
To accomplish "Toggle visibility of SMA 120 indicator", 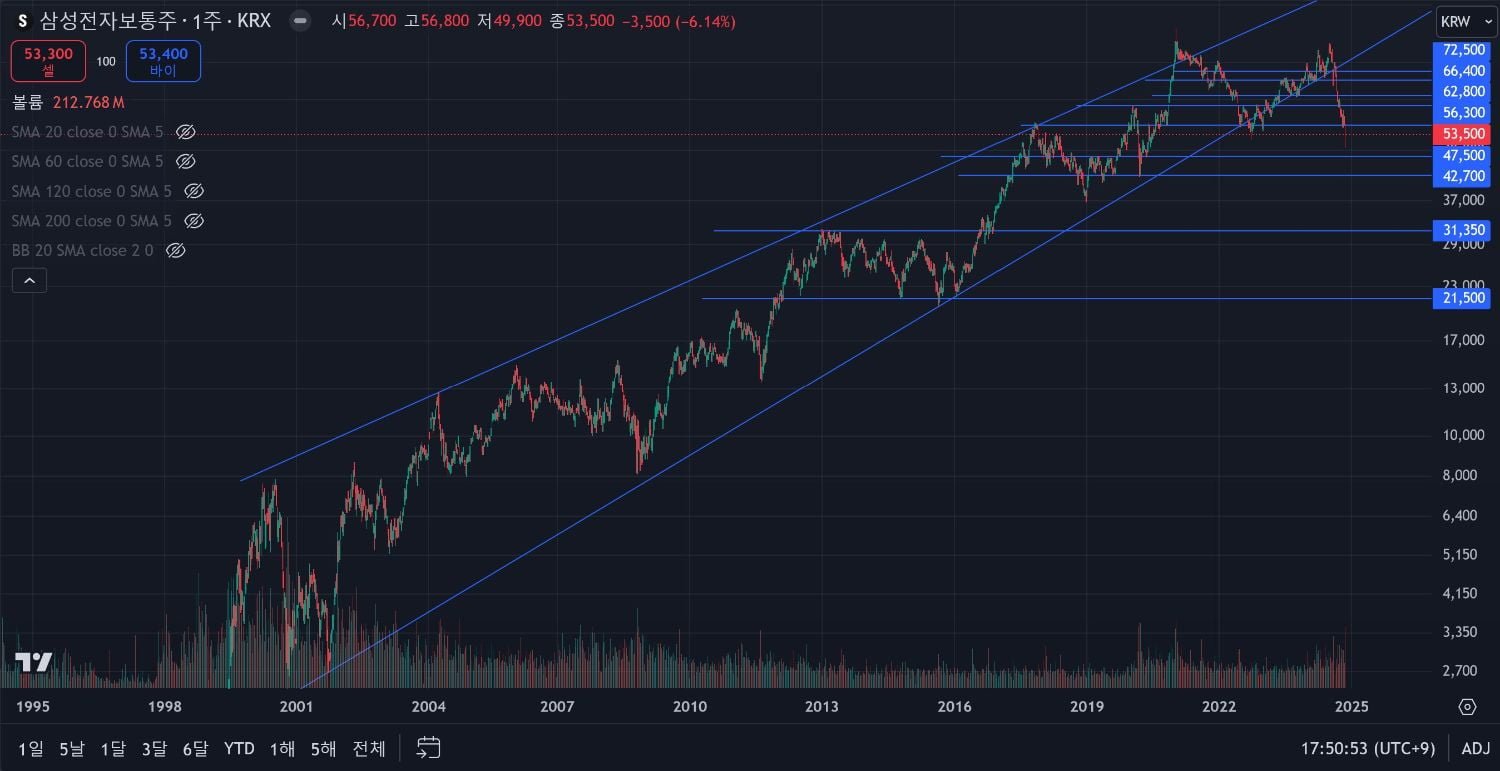I will pos(194,191).
